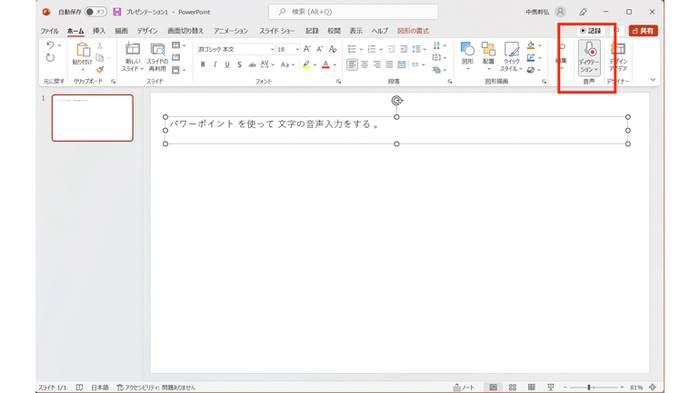This screenshot has width=700, height=393.
Task: Start Slide Show from status bar icon
Action: pyautogui.click(x=550, y=387)
